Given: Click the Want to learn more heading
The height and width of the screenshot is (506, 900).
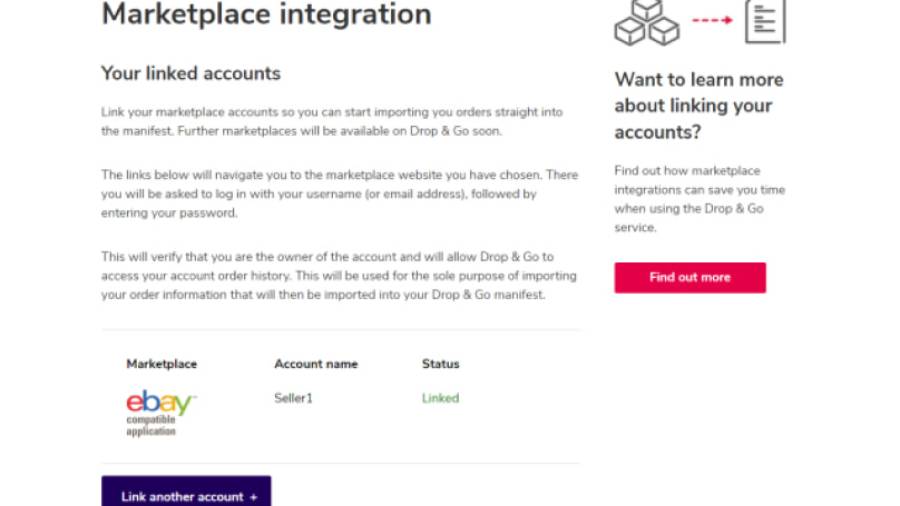Looking at the screenshot, I should (699, 106).
